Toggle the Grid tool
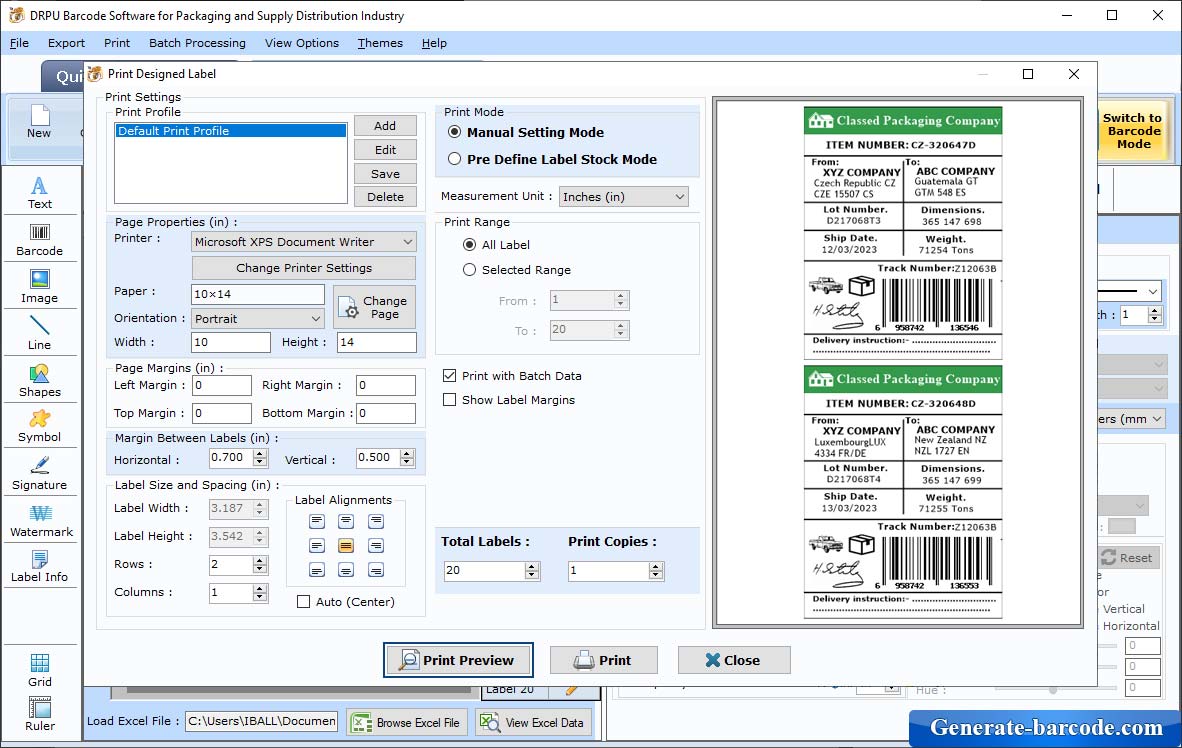The image size is (1182, 748). [39, 670]
